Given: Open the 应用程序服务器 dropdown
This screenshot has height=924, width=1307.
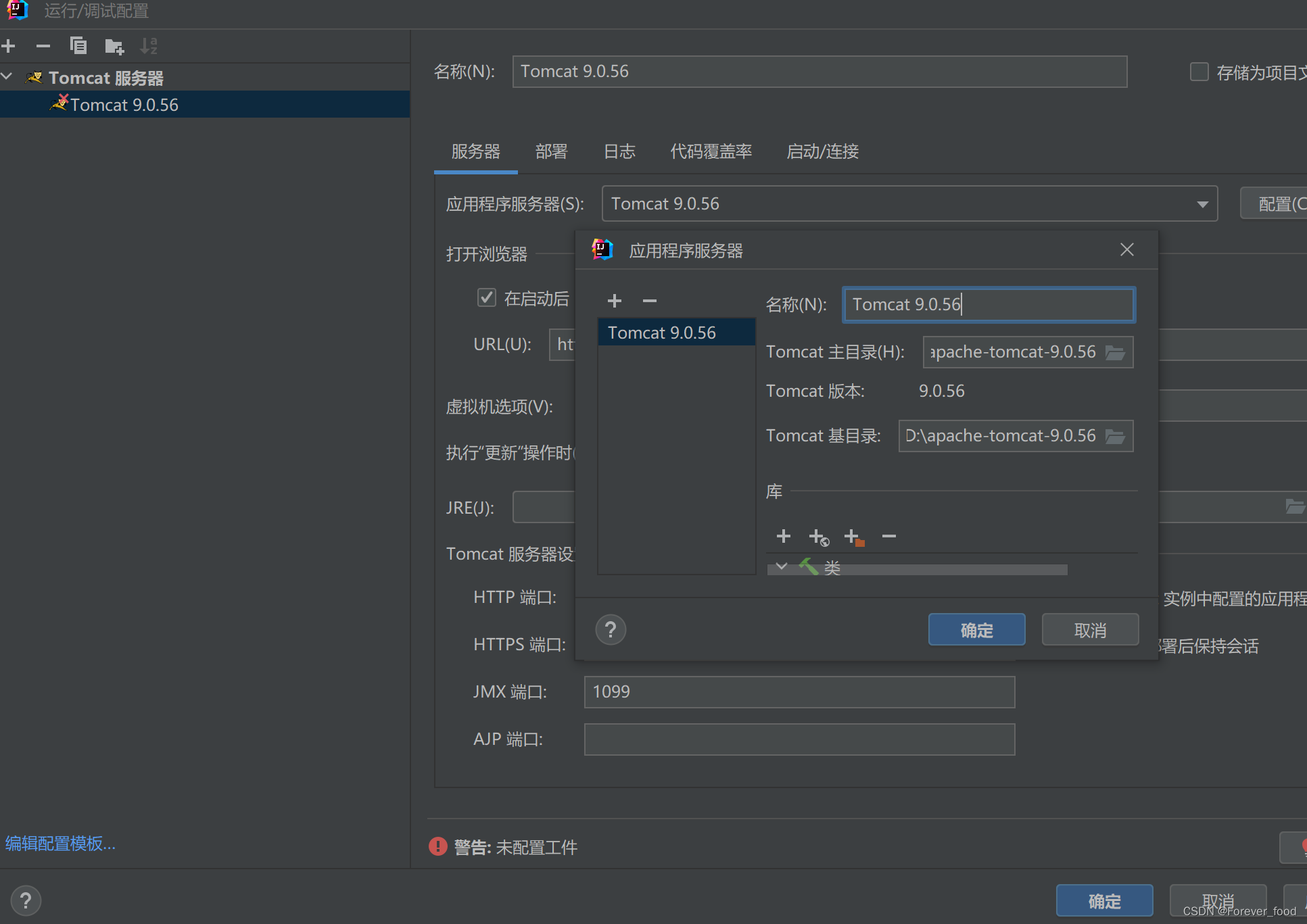Looking at the screenshot, I should coord(909,203).
